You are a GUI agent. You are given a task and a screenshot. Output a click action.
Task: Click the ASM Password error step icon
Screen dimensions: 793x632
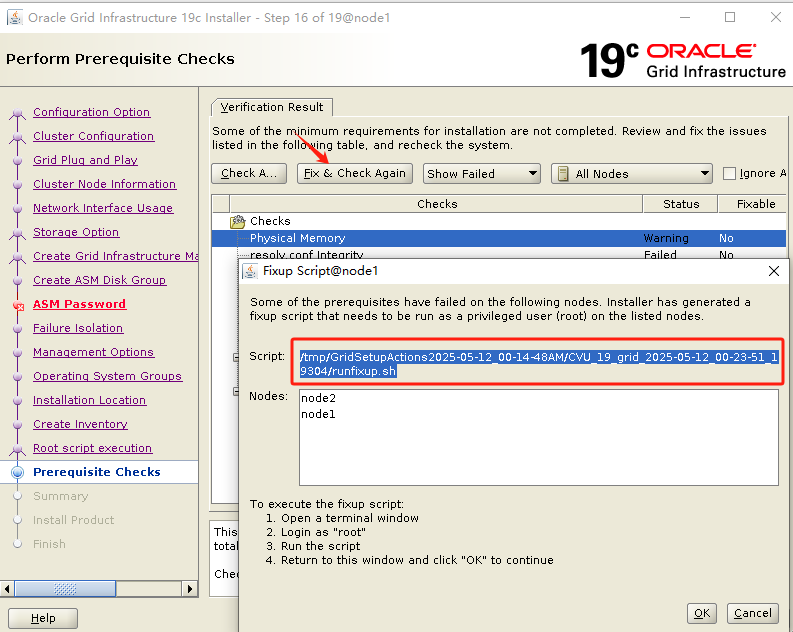click(18, 305)
